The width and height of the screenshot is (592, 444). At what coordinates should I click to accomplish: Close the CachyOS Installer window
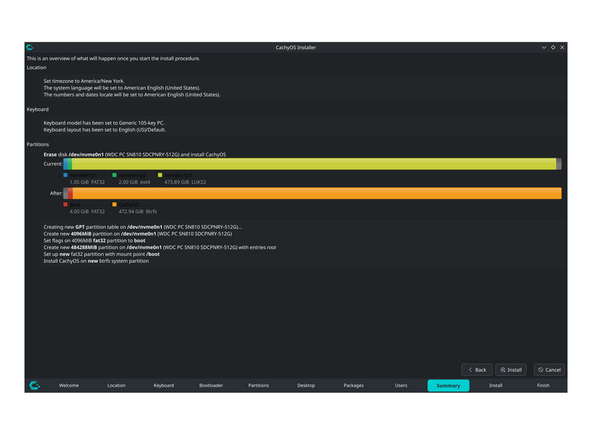click(x=562, y=48)
